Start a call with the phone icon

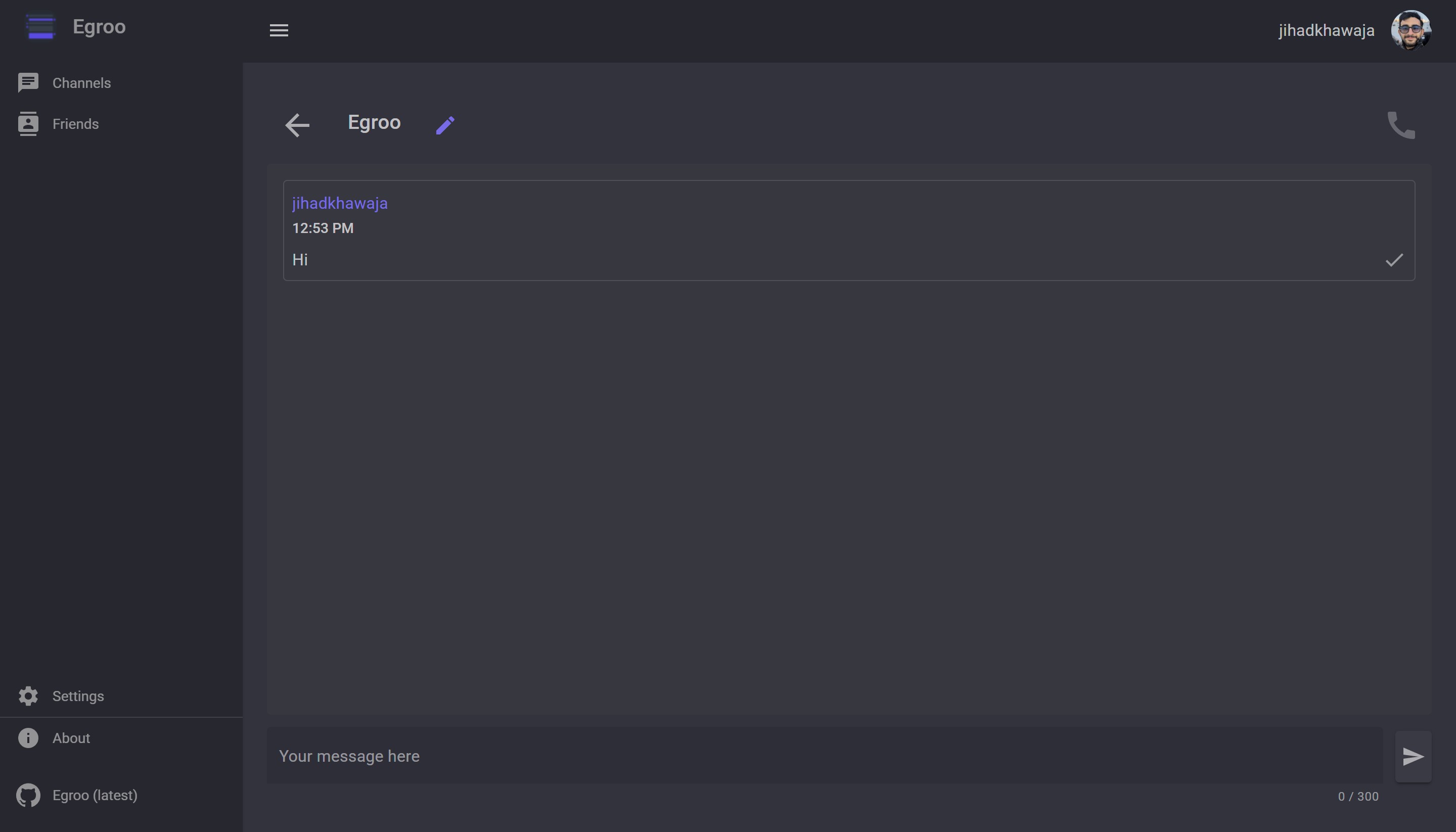[x=1401, y=125]
